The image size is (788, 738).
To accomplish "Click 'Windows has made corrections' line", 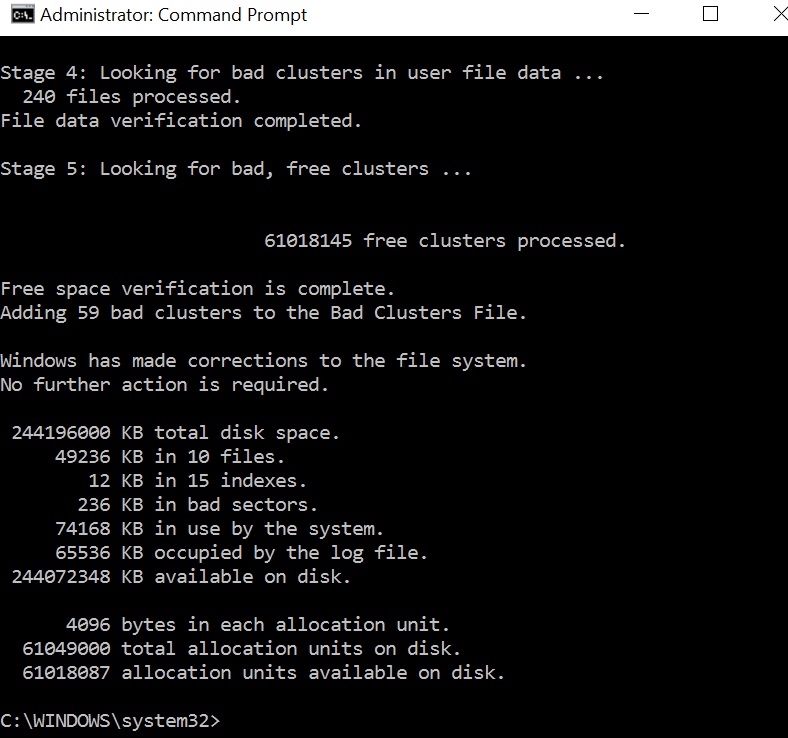I will coord(263,361).
